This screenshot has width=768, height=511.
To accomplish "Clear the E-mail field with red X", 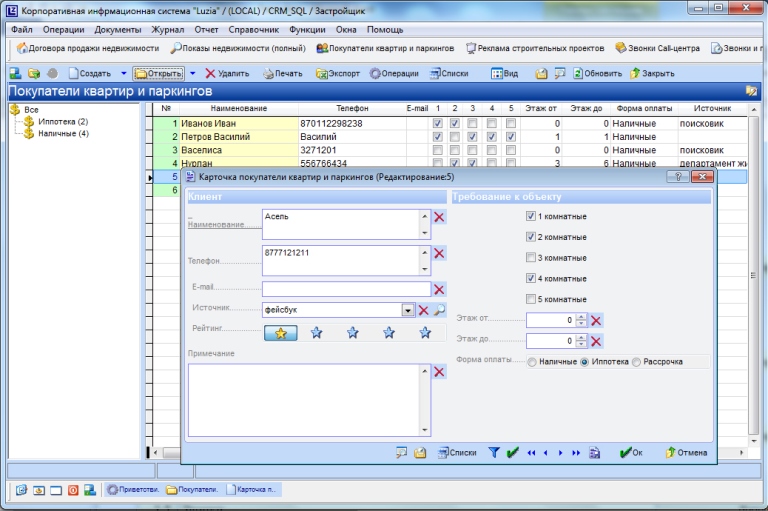I will (439, 290).
